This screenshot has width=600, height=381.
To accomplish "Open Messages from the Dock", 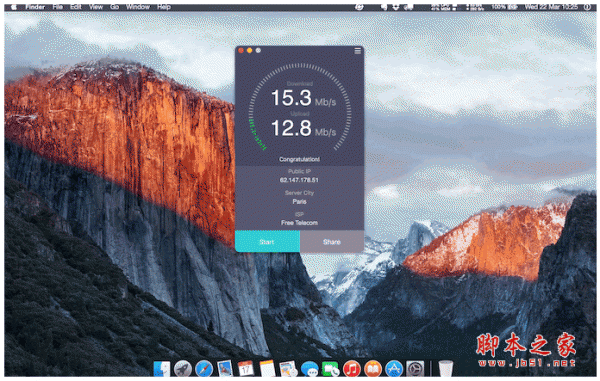I will 310,369.
